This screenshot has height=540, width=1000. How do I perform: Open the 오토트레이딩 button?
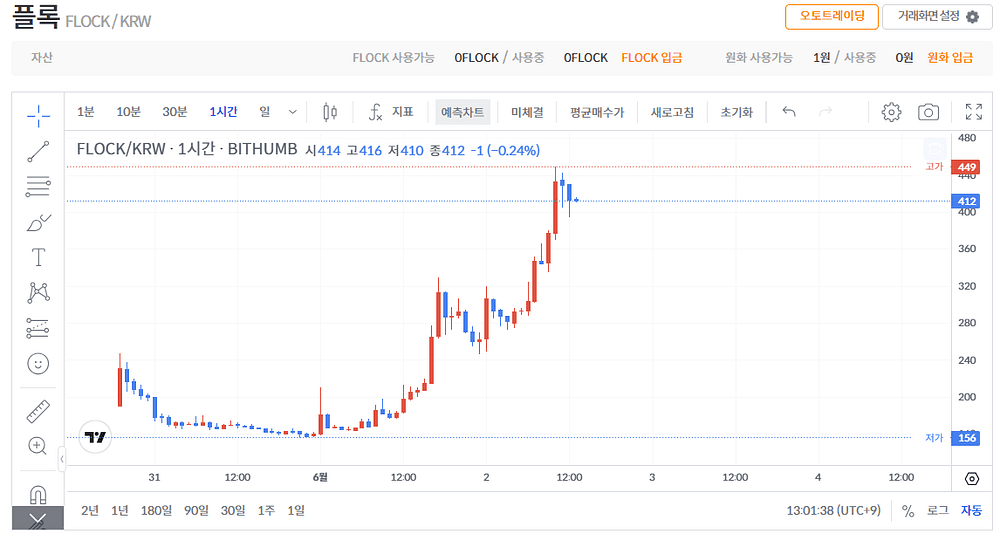(832, 16)
